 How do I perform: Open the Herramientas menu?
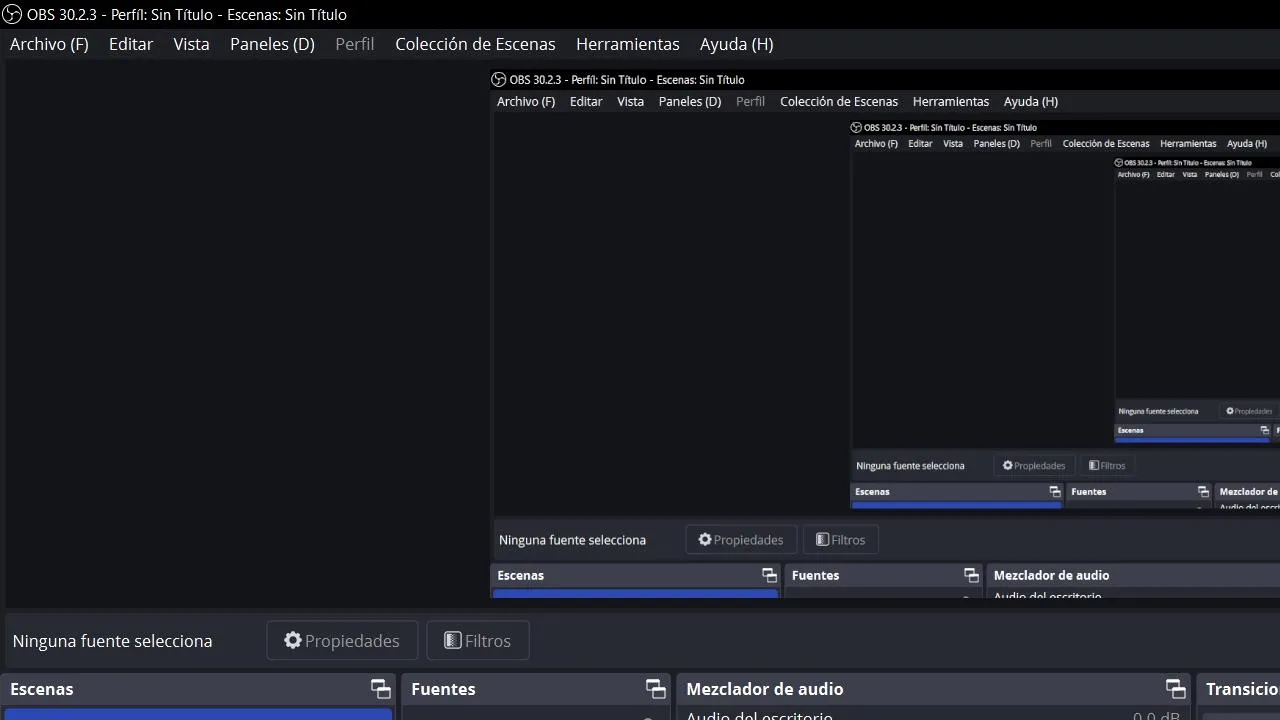[627, 44]
